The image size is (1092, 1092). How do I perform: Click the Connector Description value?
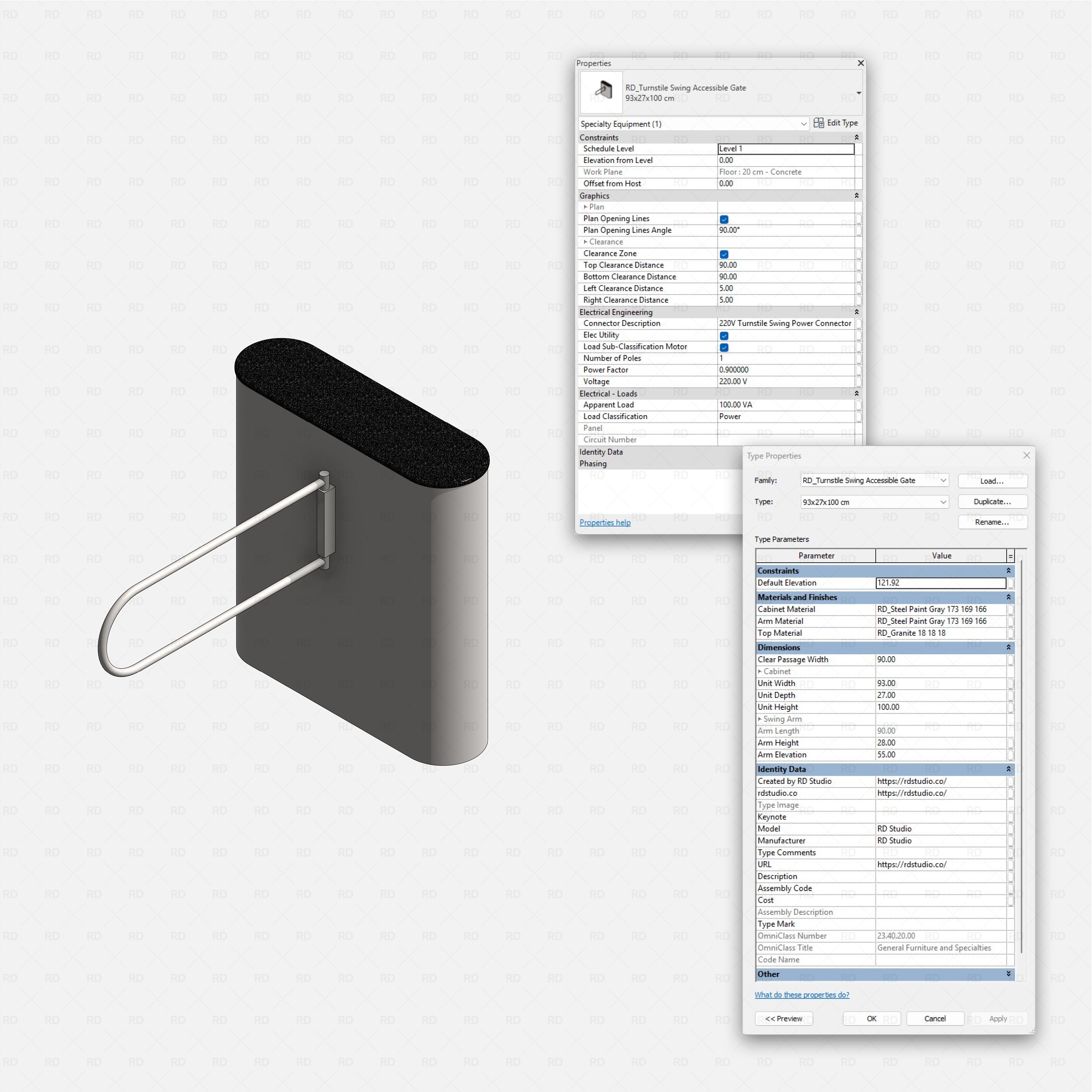point(786,323)
